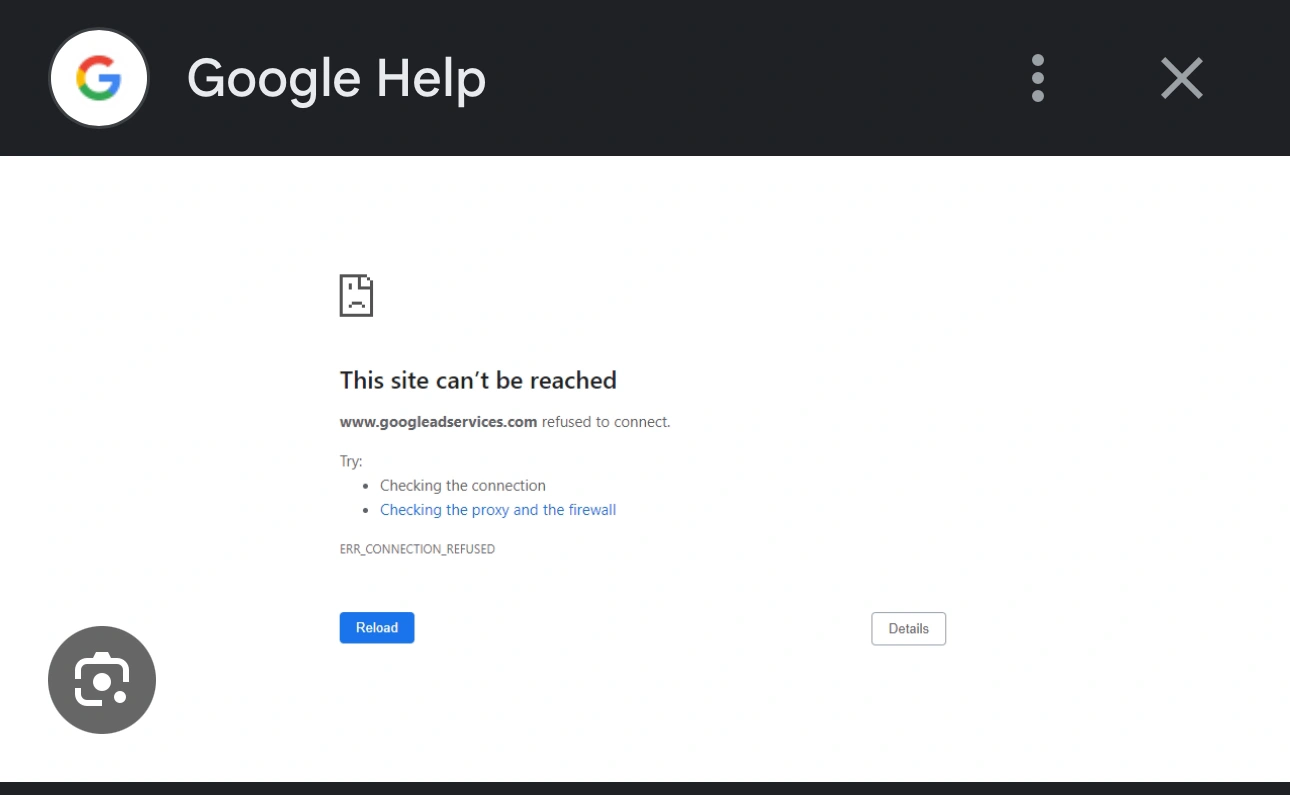Click the ERR_CONNECTION_REFUSED error code

pyautogui.click(x=417, y=549)
